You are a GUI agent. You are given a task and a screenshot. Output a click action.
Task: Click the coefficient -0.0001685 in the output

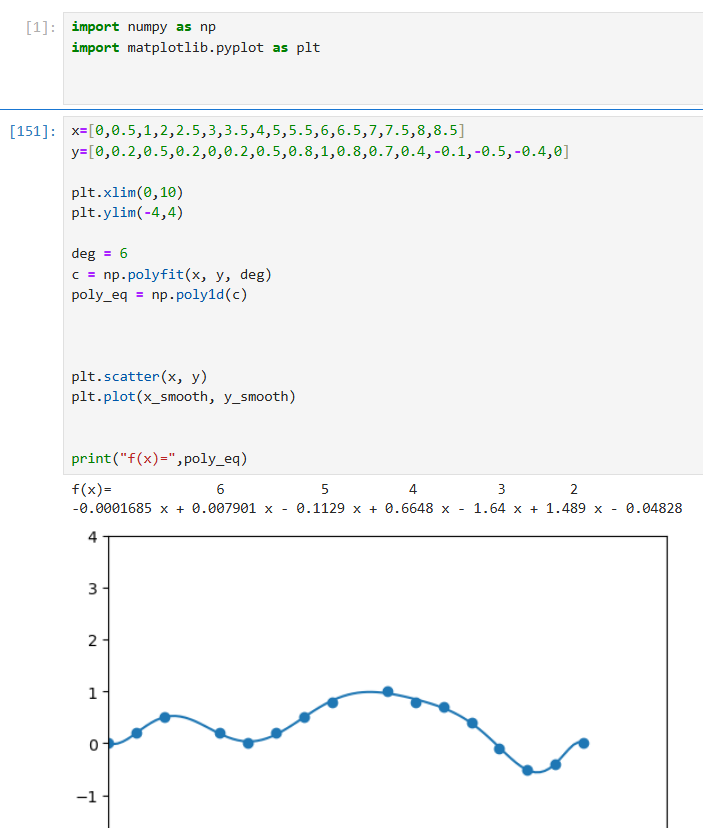click(111, 509)
